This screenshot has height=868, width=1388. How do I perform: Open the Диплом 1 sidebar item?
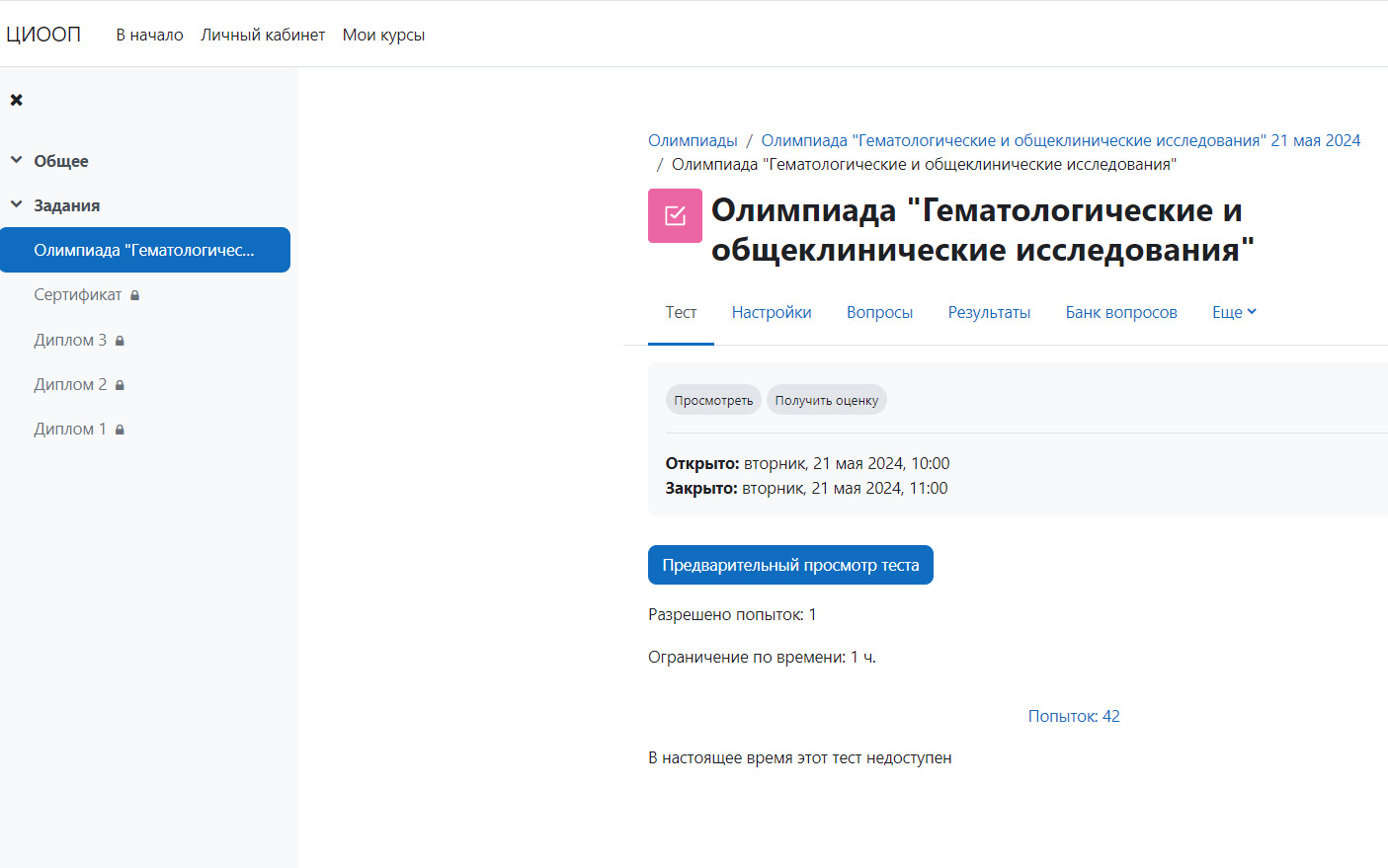70,429
